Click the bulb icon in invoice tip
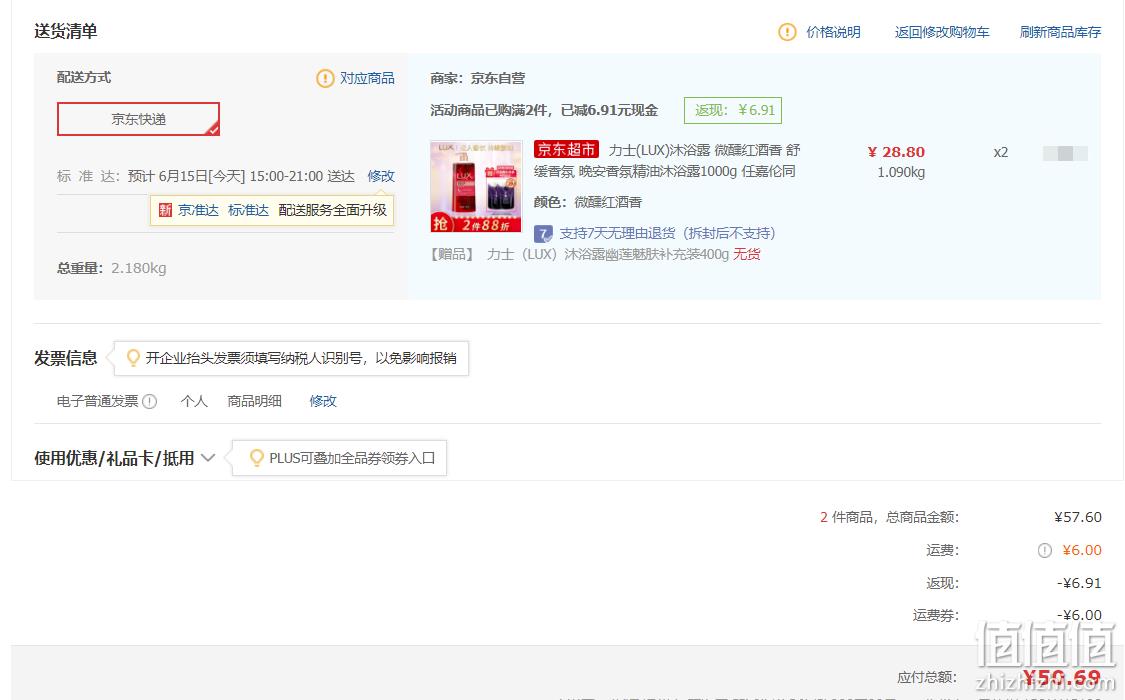This screenshot has width=1125, height=700. coord(133,358)
